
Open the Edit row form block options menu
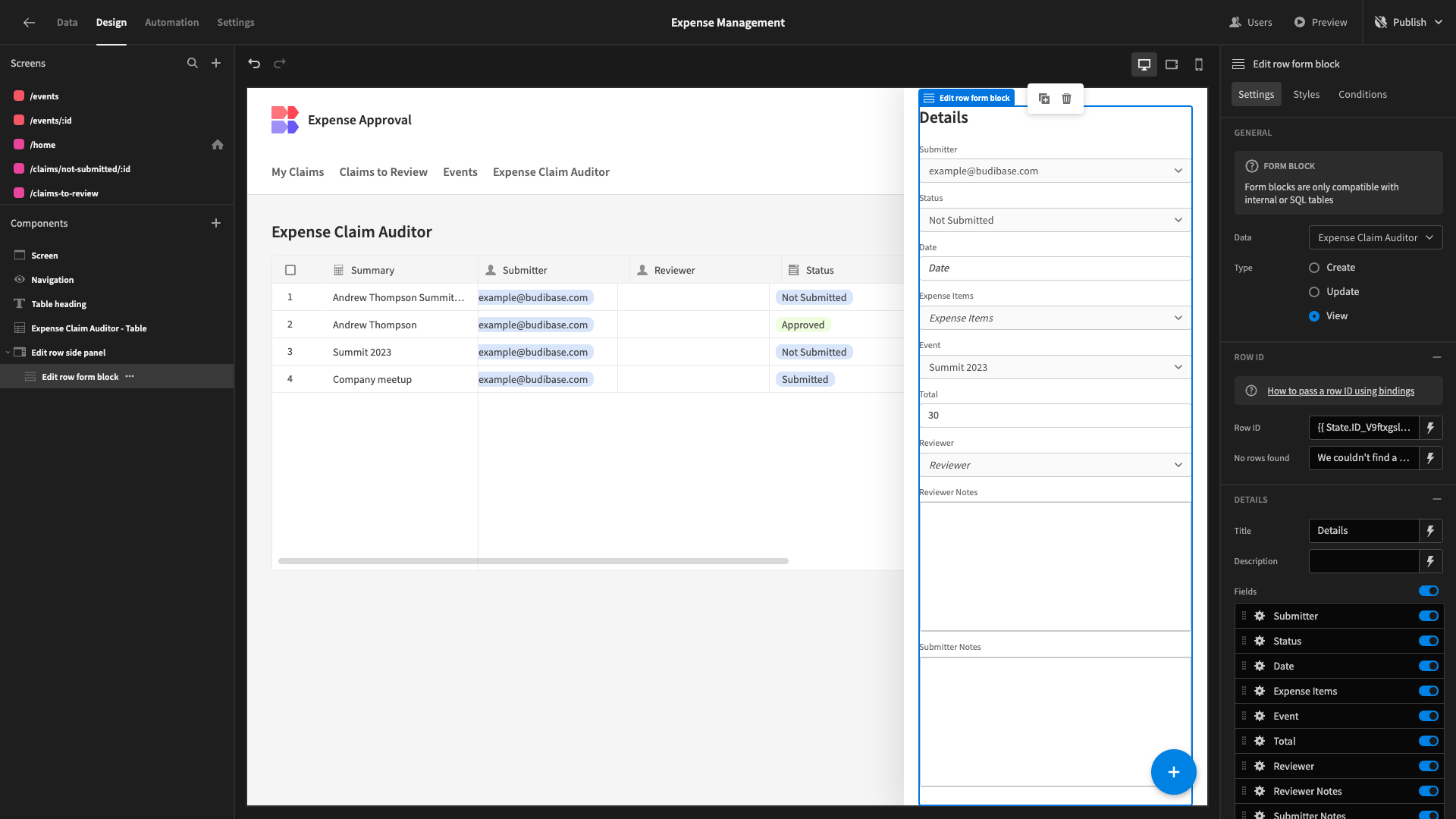tap(130, 376)
